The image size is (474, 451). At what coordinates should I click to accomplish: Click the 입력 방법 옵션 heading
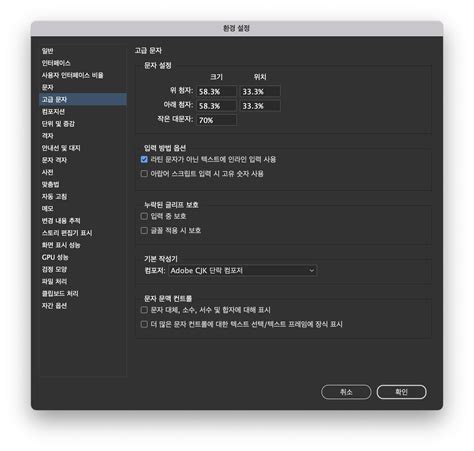(165, 148)
